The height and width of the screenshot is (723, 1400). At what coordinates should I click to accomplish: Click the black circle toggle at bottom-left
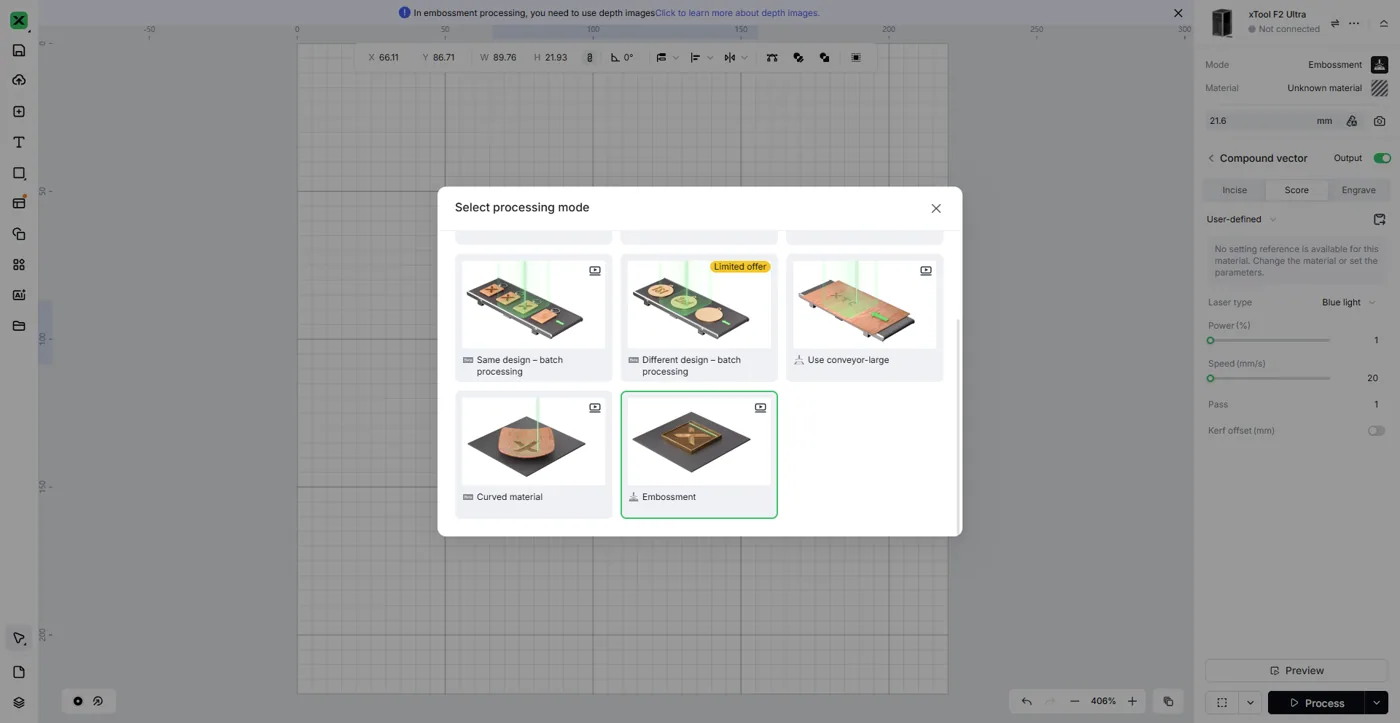pos(78,701)
